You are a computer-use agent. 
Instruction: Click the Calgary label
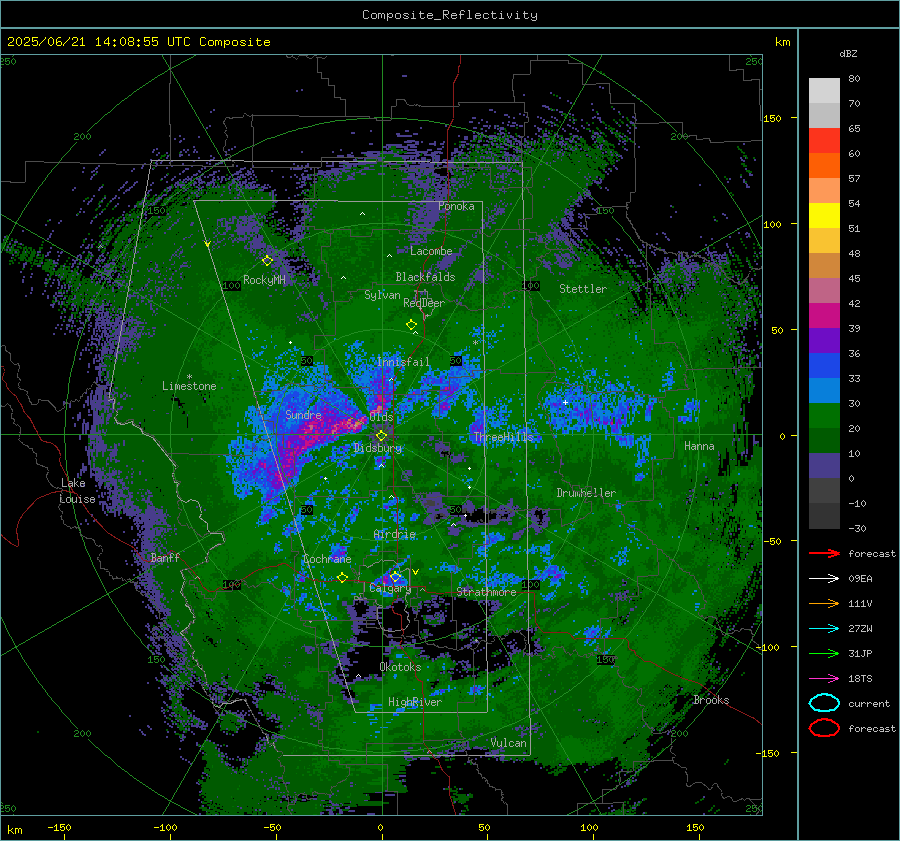click(x=390, y=588)
